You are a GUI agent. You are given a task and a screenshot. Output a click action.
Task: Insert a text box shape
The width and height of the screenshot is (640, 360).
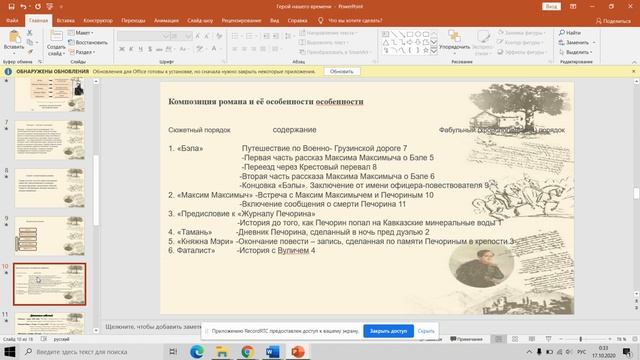(x=386, y=34)
